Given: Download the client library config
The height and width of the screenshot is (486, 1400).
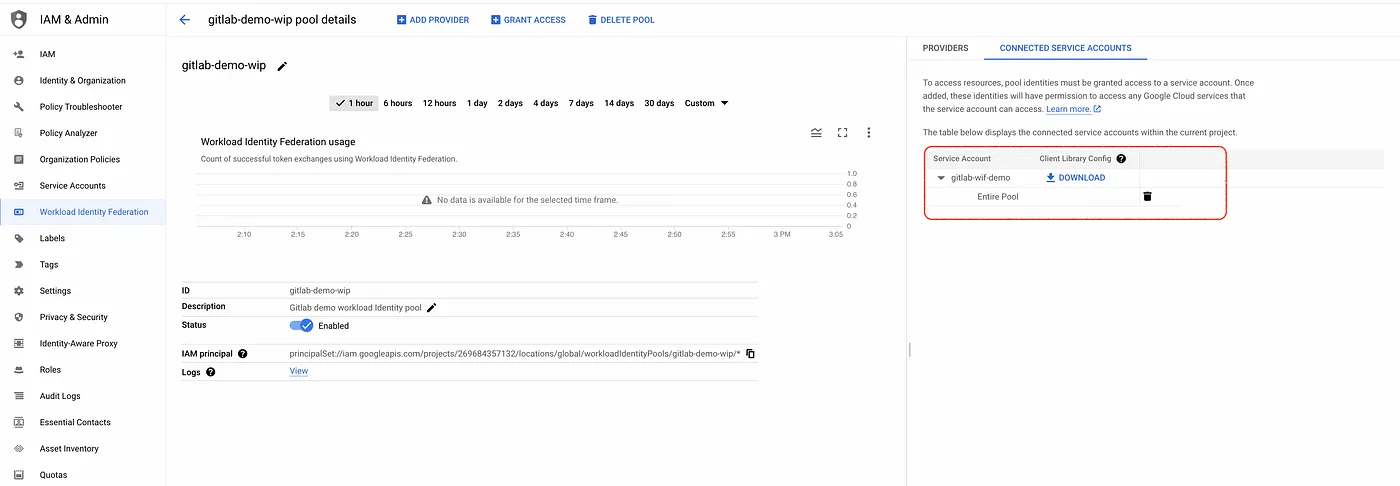Looking at the screenshot, I should point(1075,178).
